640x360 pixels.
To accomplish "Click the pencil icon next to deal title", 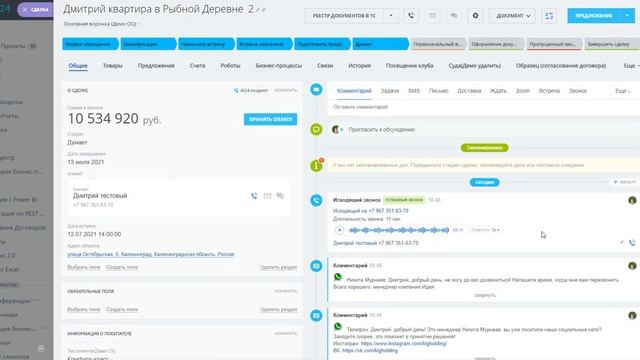I will pyautogui.click(x=258, y=10).
